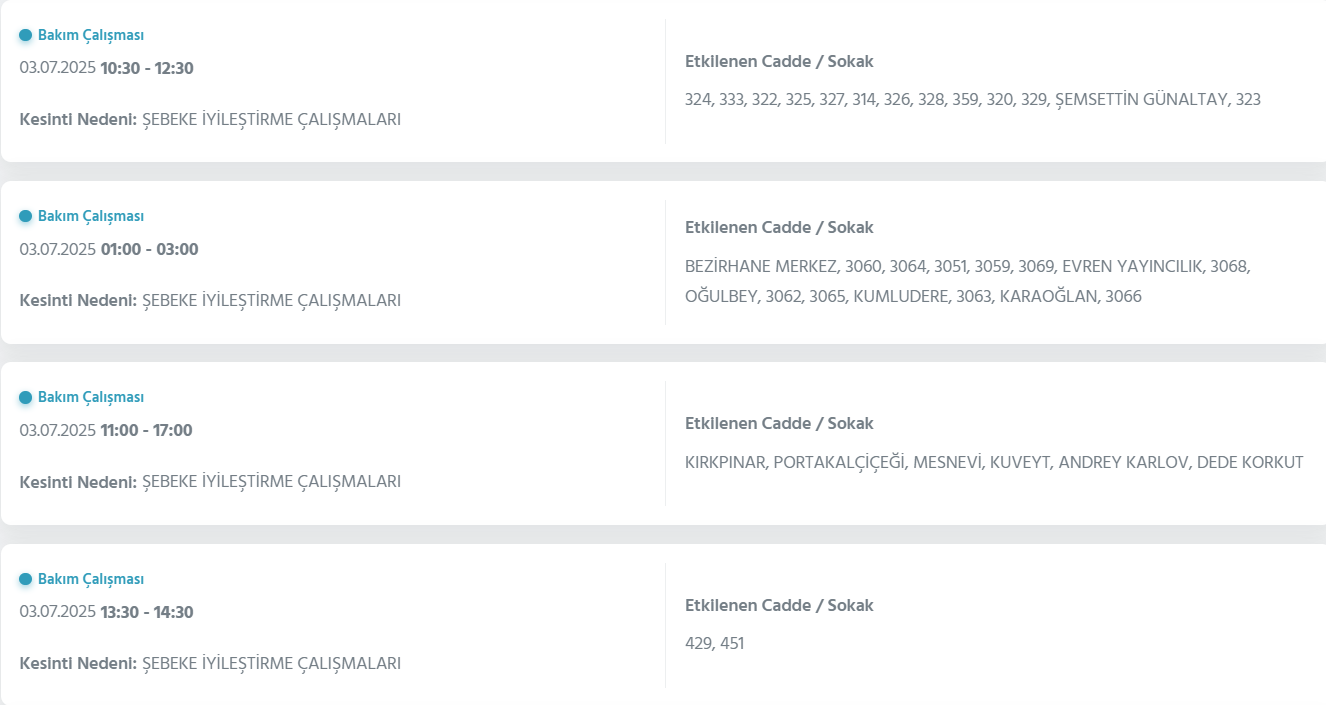Click the blue dot in the 10:30 - 12:30 card
This screenshot has height=705, width=1326.
click(26, 36)
